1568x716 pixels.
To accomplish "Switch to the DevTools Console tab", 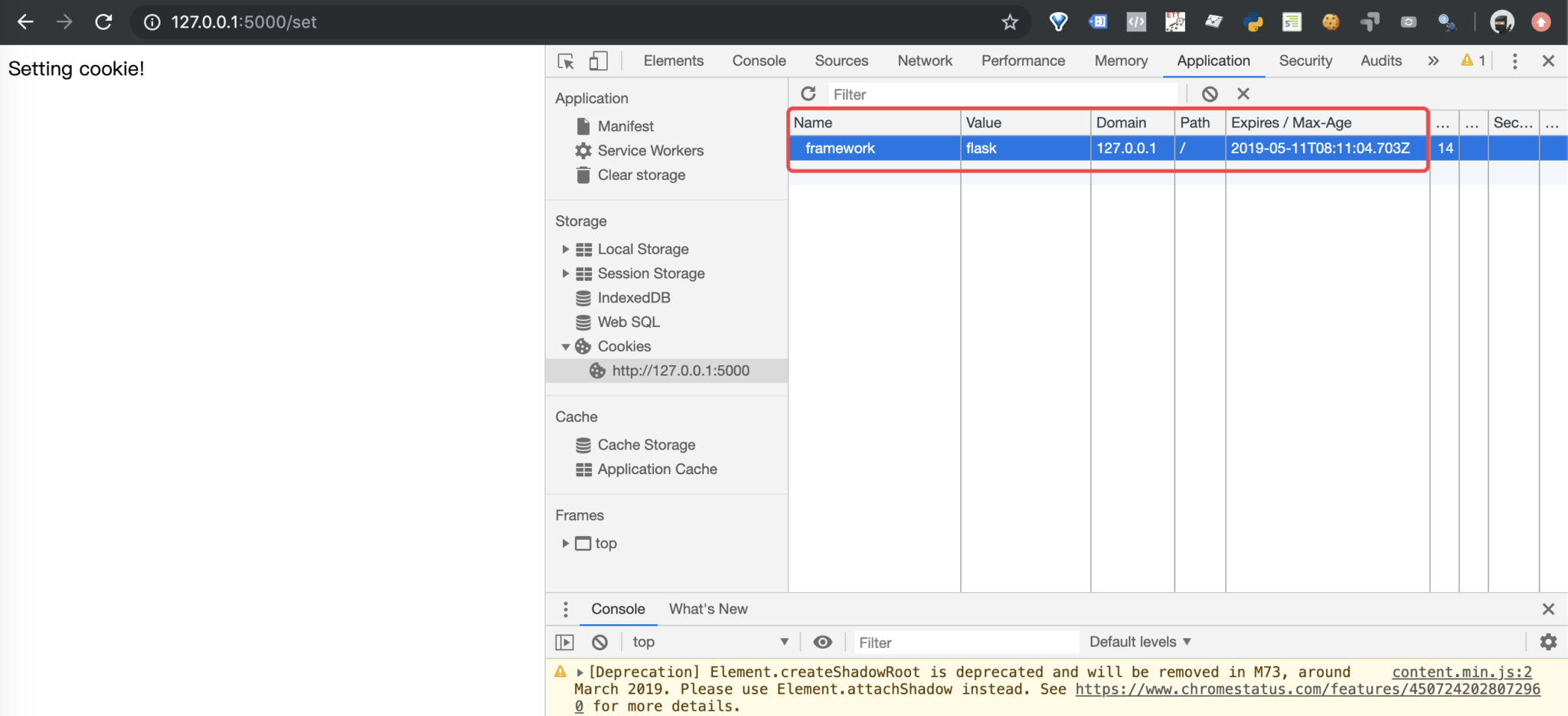I will (759, 60).
